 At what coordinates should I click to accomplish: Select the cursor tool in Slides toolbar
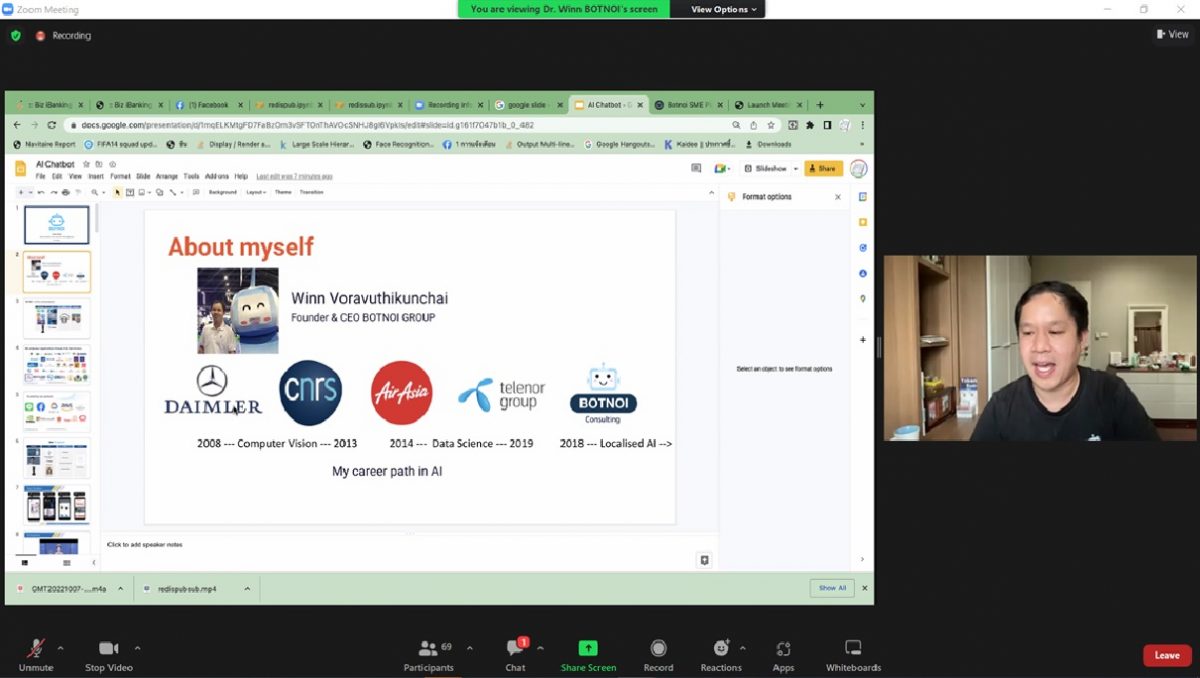click(x=117, y=192)
